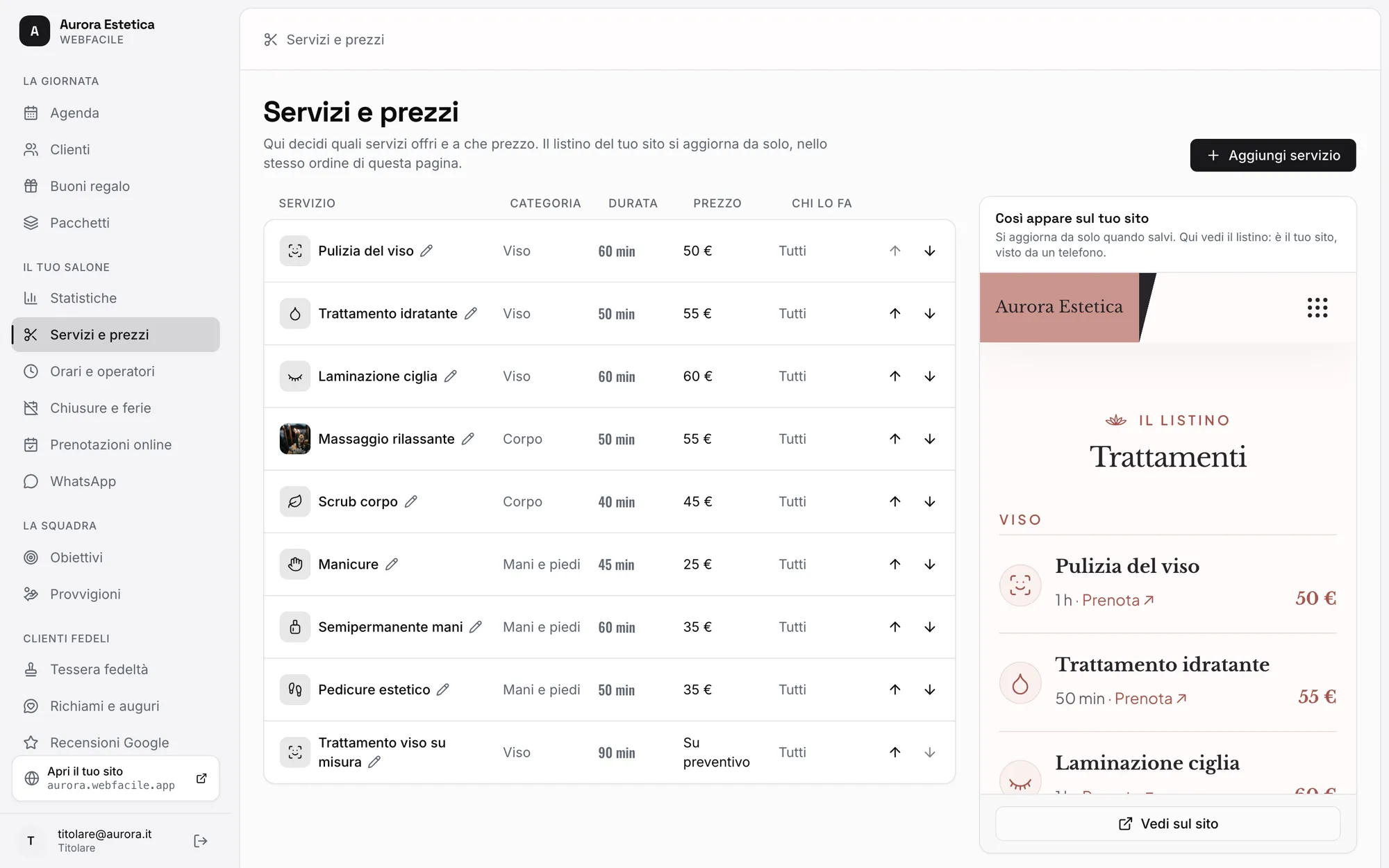This screenshot has width=1389, height=868.
Task: Move Massaggio rilassante up
Action: pos(895,439)
